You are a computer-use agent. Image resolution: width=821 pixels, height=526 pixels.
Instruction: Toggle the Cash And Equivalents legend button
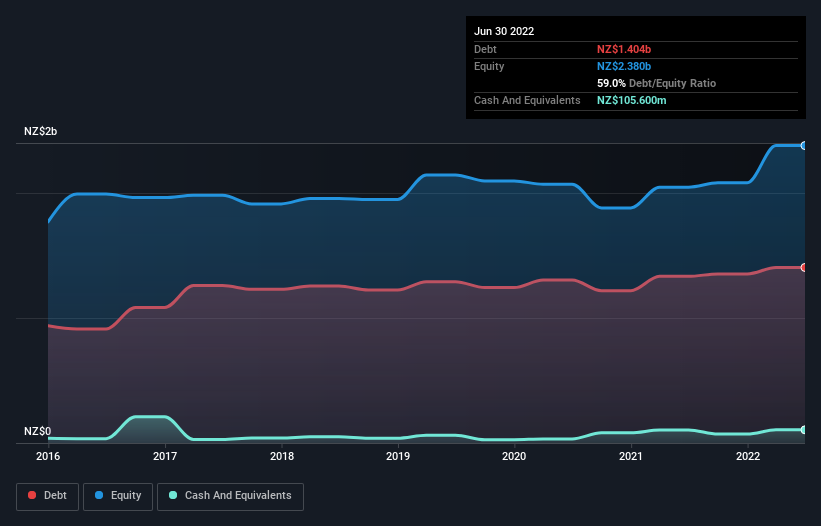coord(230,496)
